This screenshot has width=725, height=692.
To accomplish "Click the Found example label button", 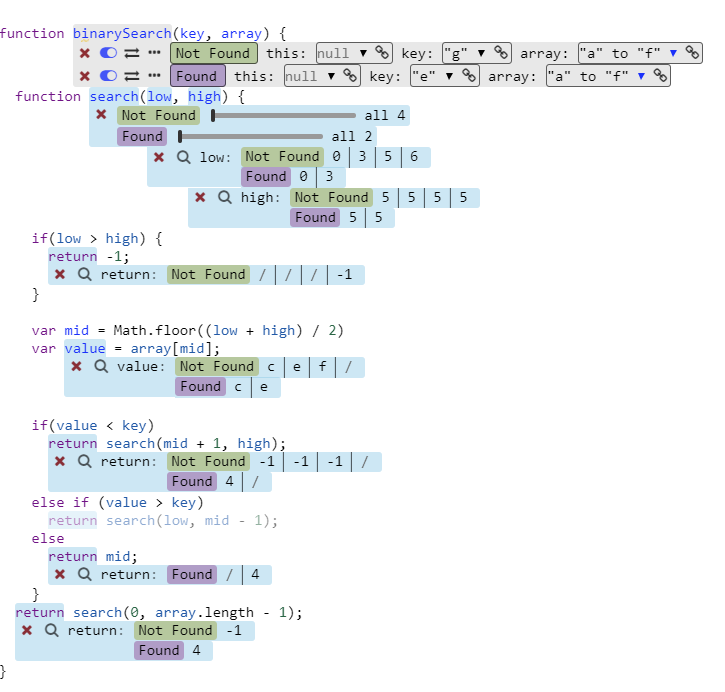I will 197,76.
